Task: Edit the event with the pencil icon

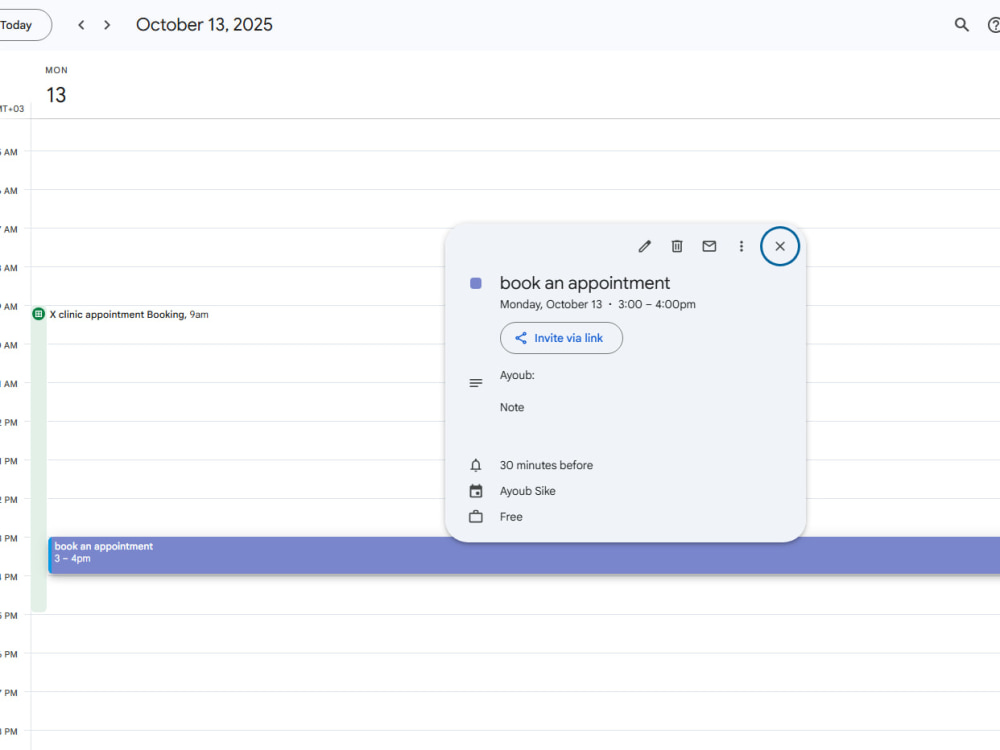Action: 645,246
